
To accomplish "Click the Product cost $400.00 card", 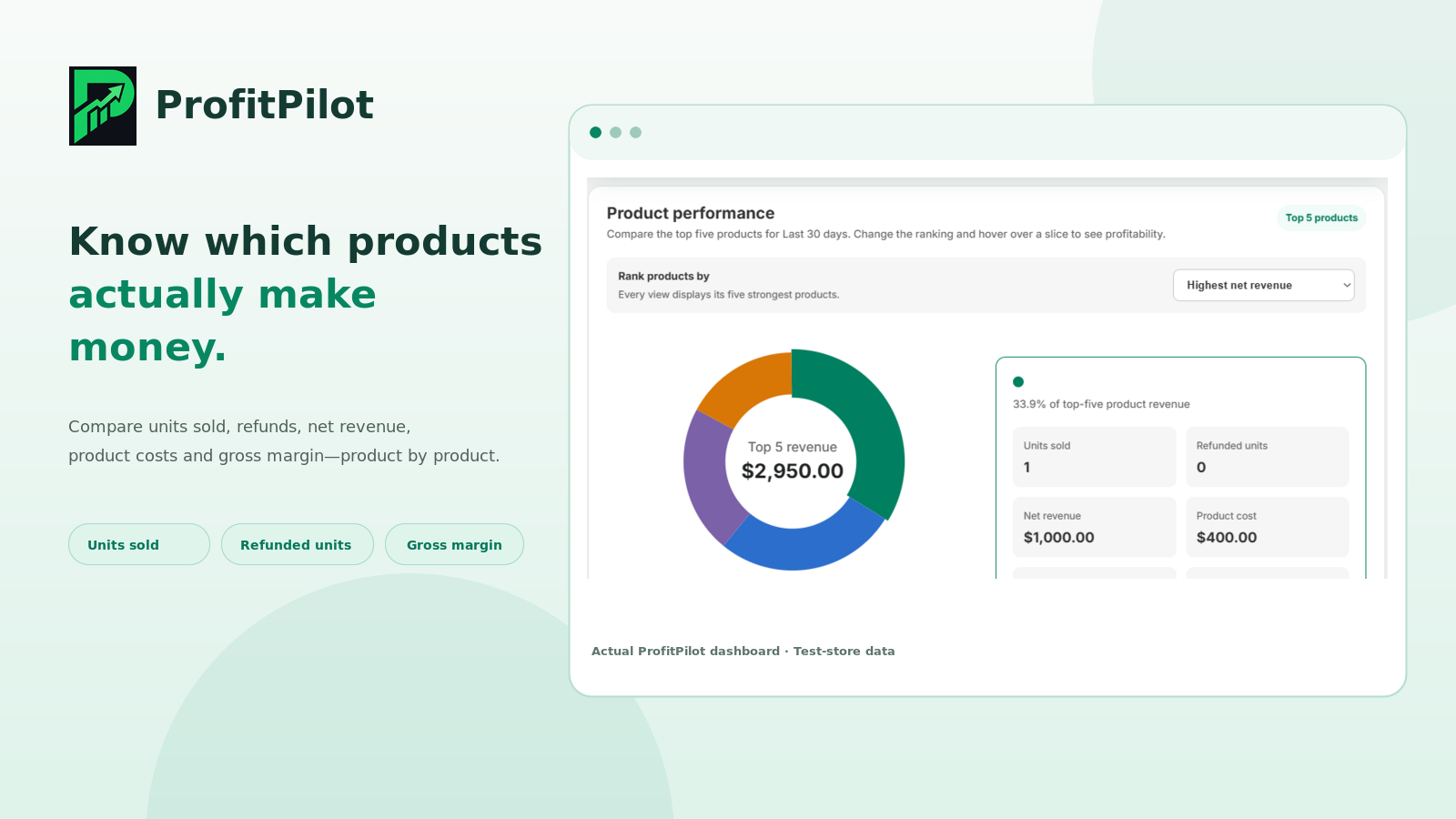I will 1268,527.
